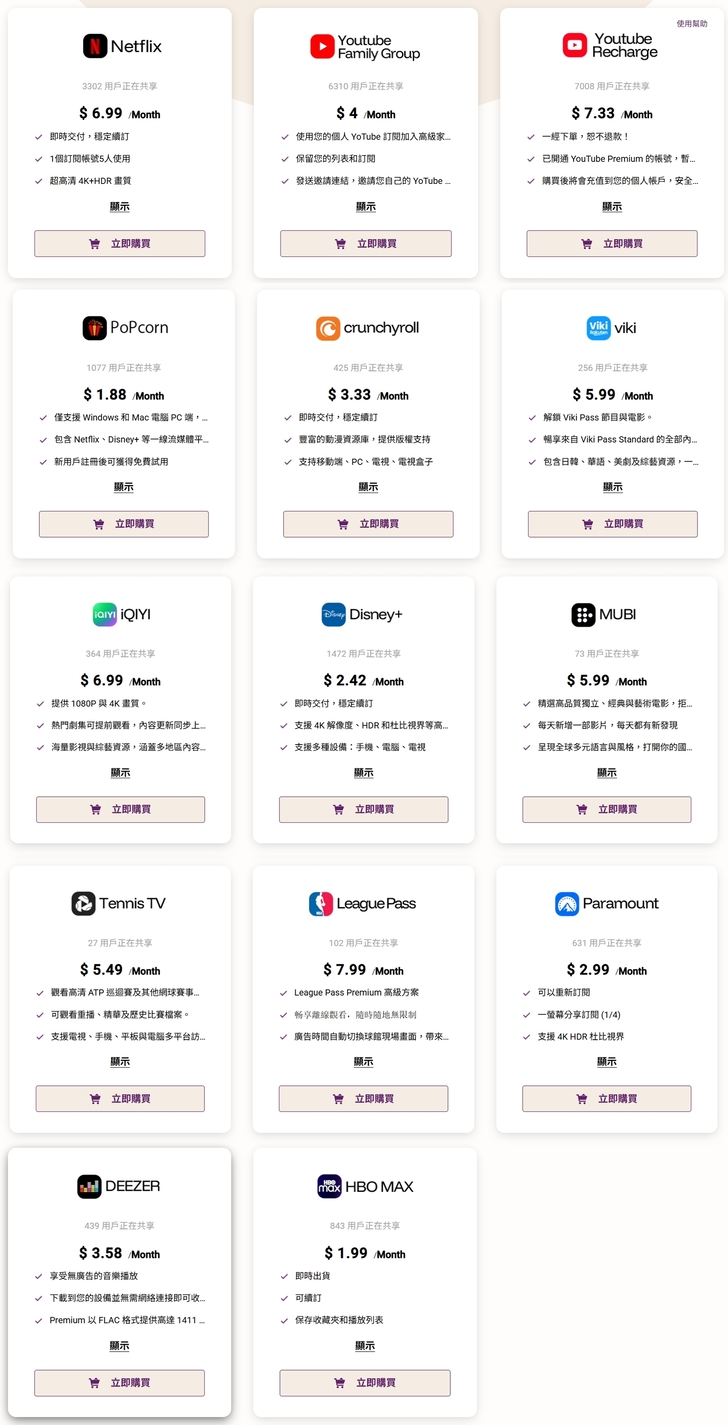Click the MUBI dotted logo icon
728x1425 pixels.
pos(583,615)
